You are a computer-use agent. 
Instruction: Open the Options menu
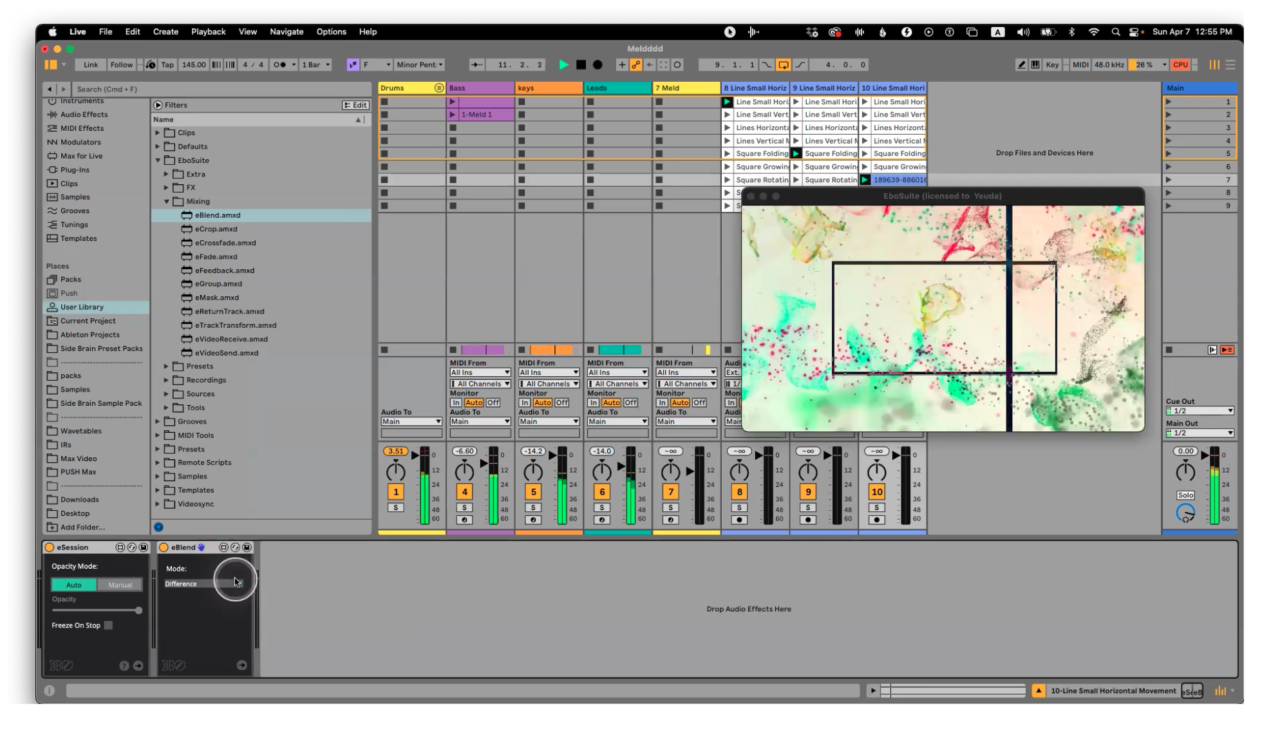(330, 31)
